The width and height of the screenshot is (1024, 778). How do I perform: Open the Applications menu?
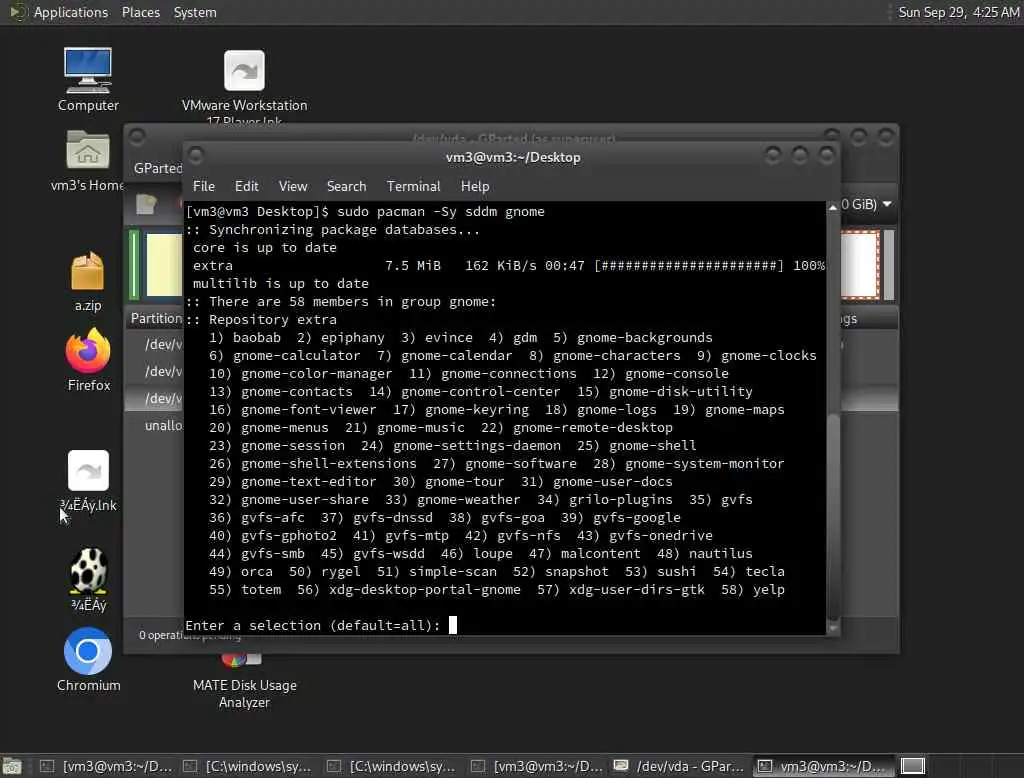coord(71,12)
